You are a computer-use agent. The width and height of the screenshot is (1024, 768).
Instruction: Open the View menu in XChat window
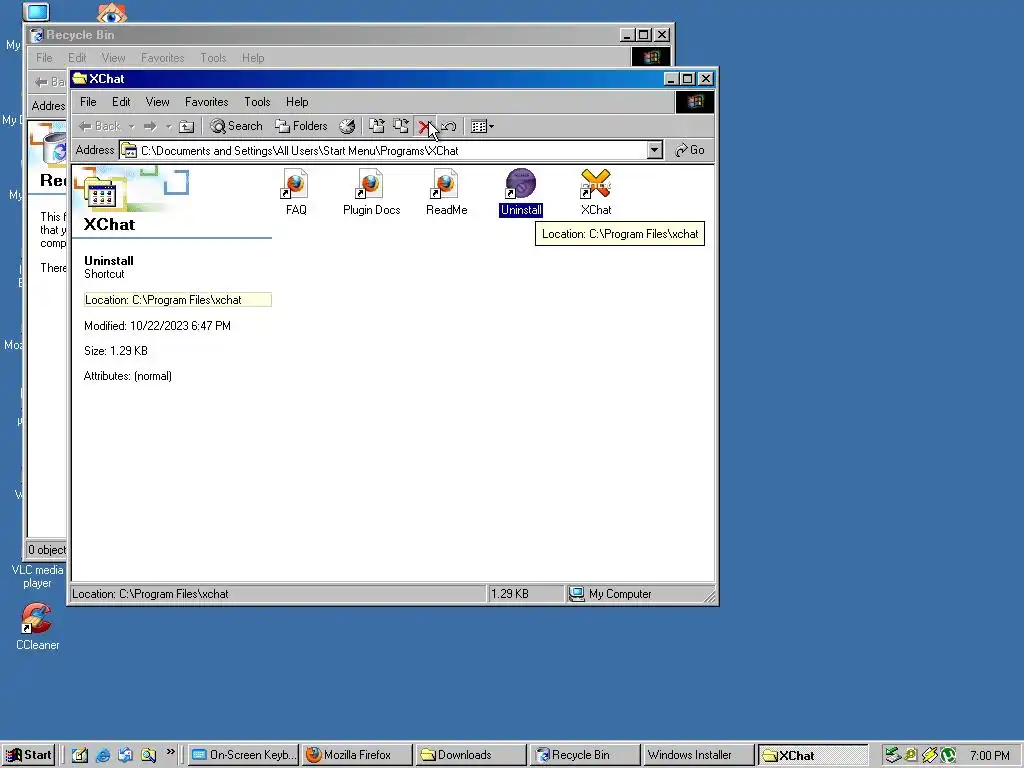pyautogui.click(x=157, y=102)
